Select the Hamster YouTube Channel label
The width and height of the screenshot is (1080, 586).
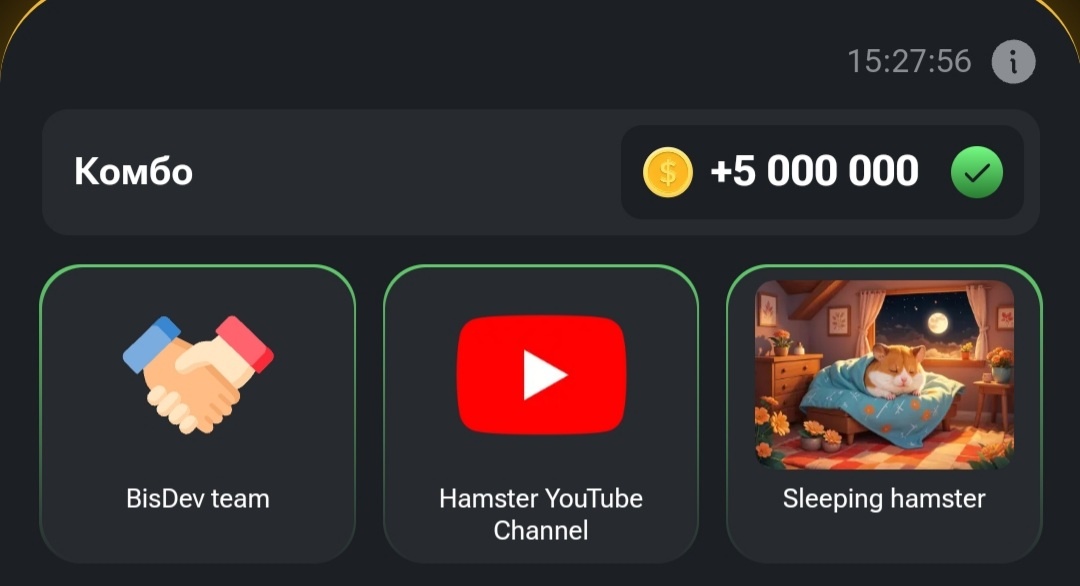541,514
